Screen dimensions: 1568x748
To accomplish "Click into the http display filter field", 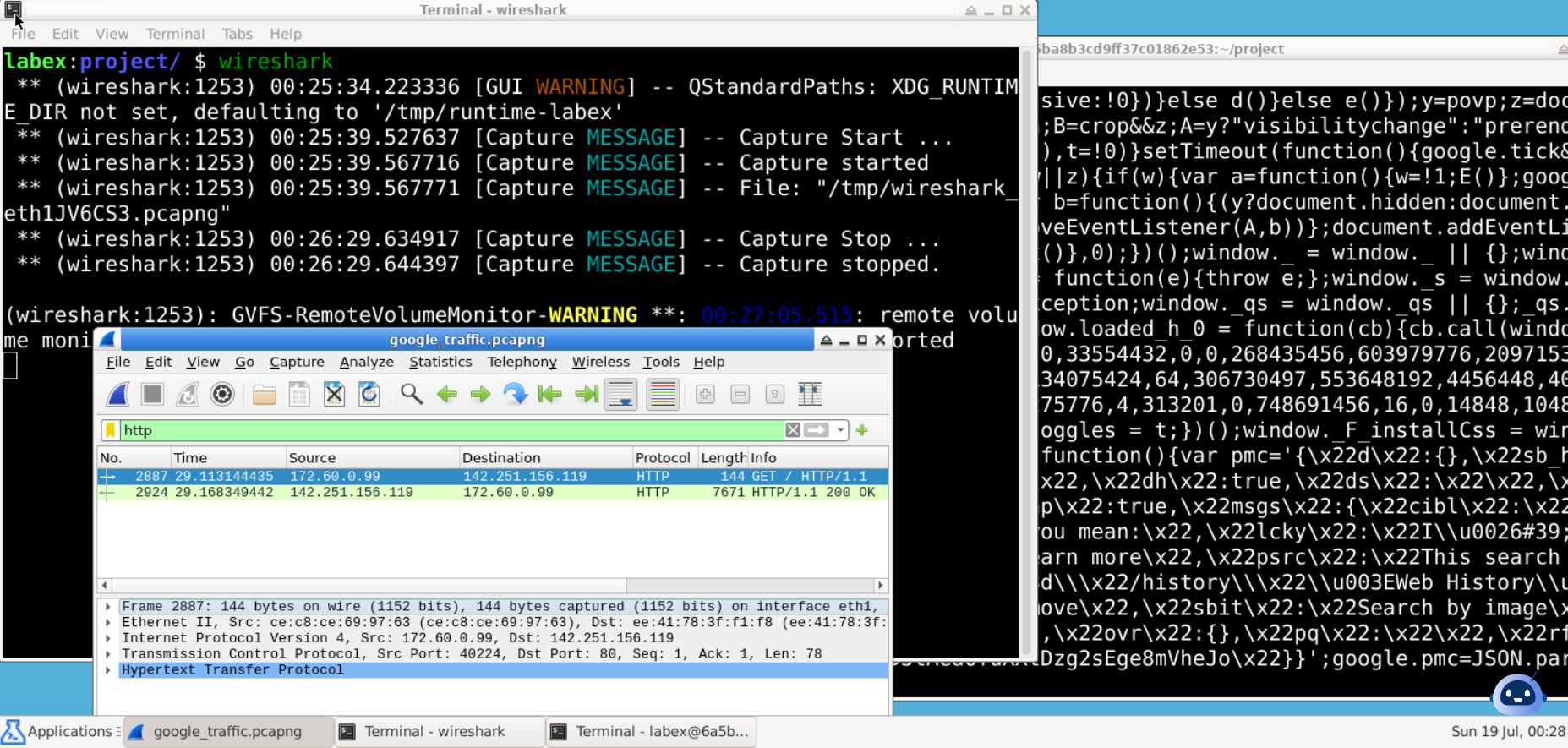I will (452, 430).
